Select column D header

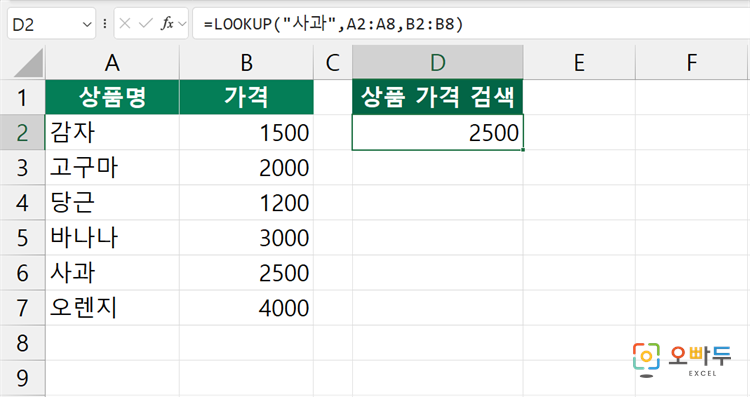pos(438,63)
